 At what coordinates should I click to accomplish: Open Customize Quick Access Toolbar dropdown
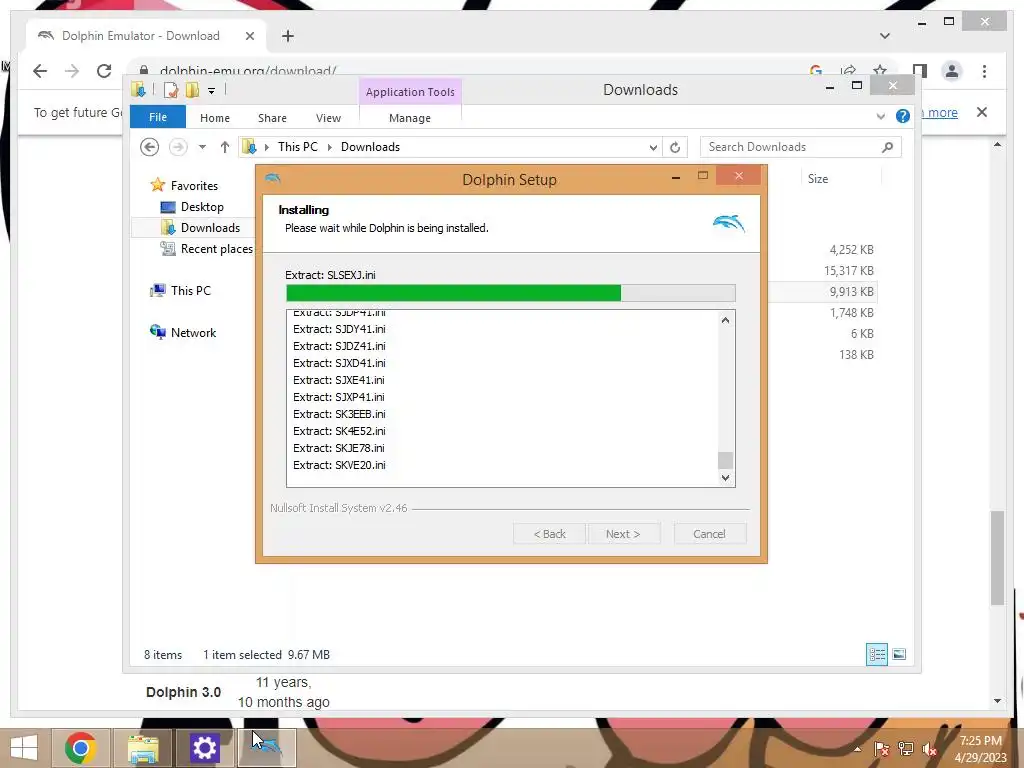pyautogui.click(x=212, y=91)
